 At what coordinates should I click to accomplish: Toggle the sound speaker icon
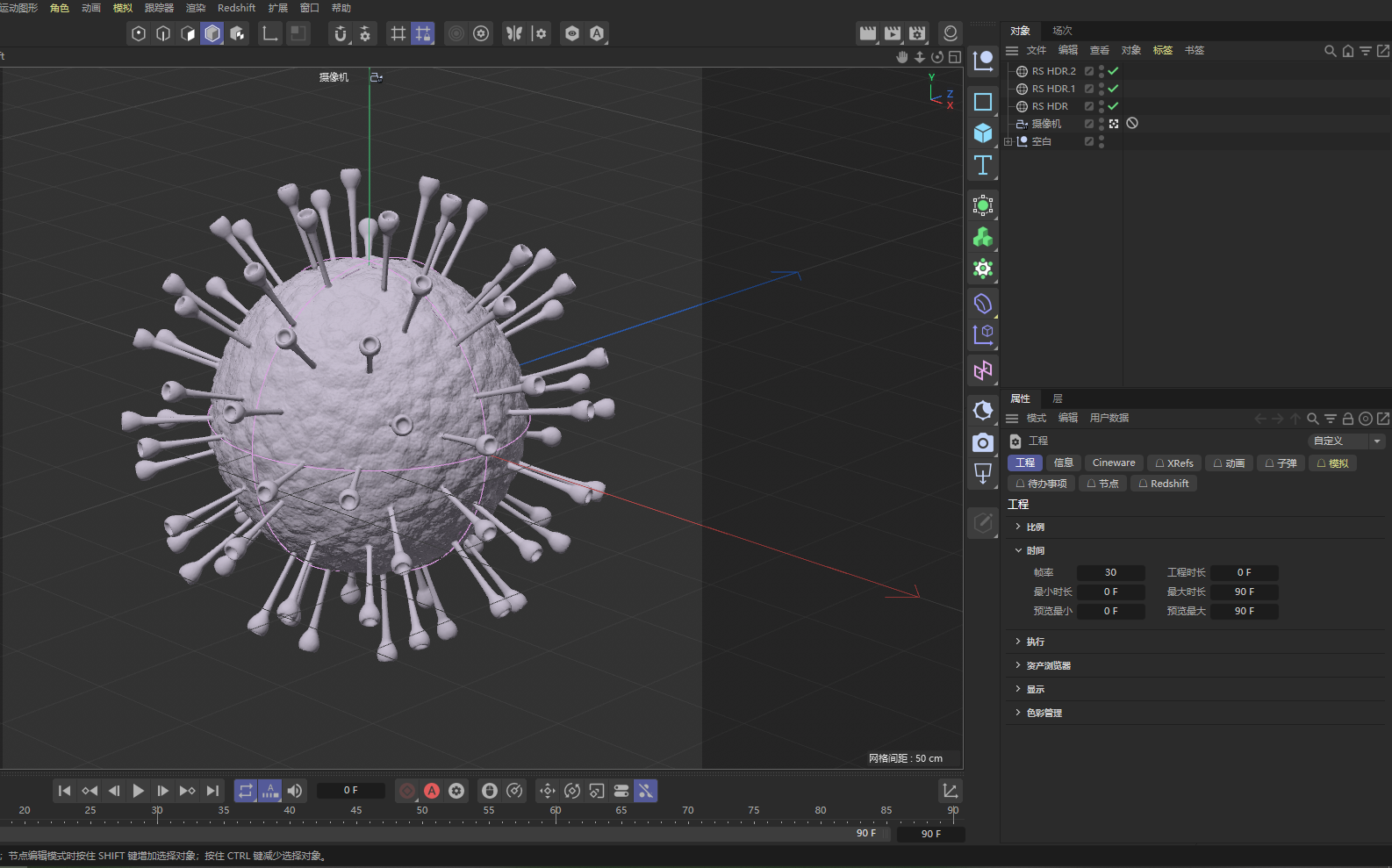tap(295, 791)
